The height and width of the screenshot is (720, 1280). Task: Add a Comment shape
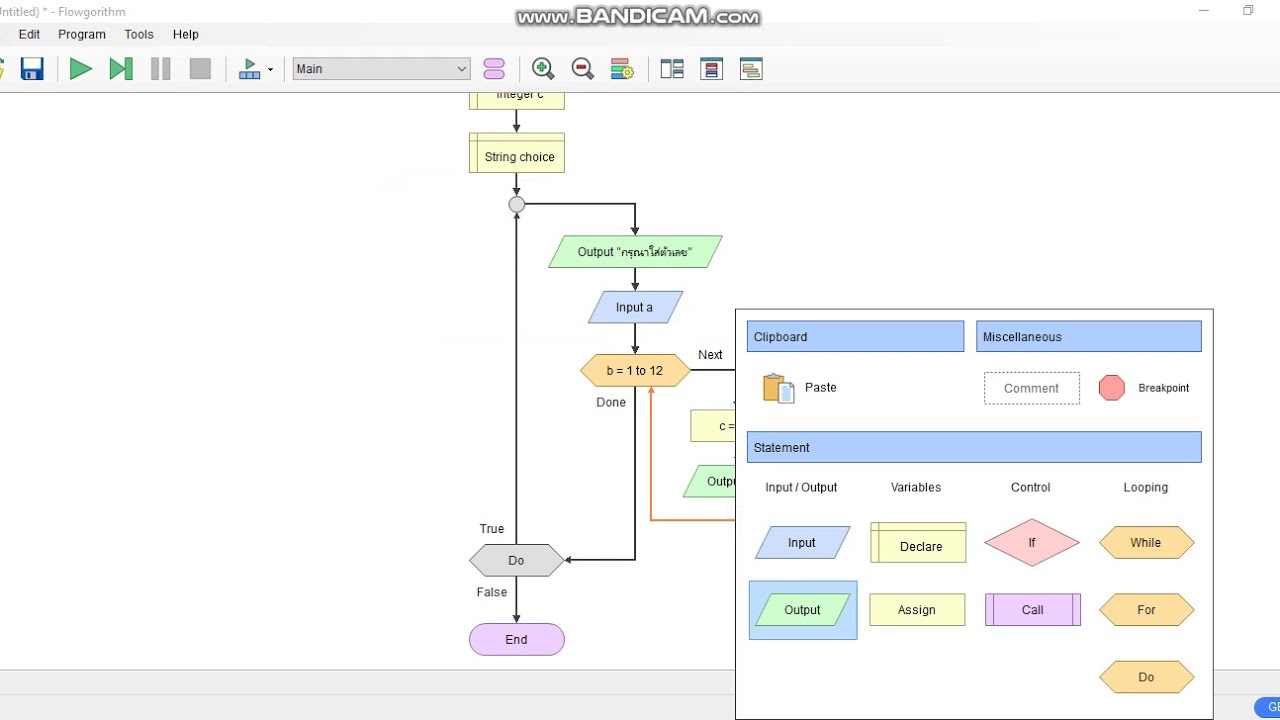coord(1031,388)
